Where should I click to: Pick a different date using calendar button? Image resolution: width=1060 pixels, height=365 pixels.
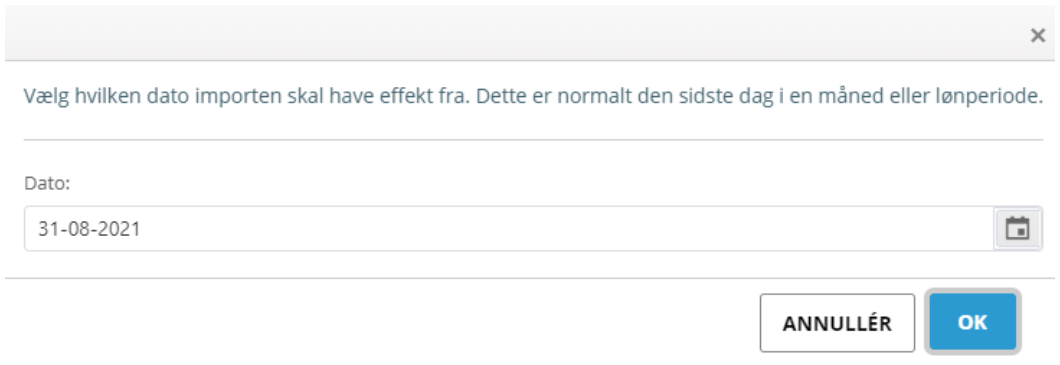coord(1018,229)
